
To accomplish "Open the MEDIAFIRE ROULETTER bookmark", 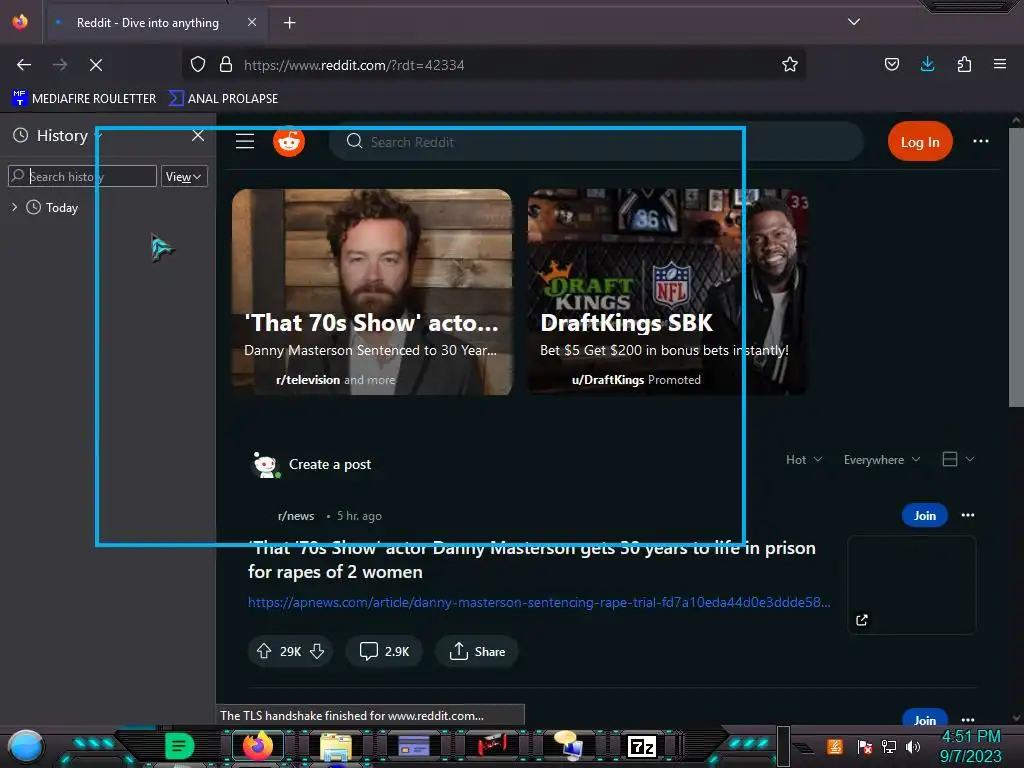I will 84,99.
